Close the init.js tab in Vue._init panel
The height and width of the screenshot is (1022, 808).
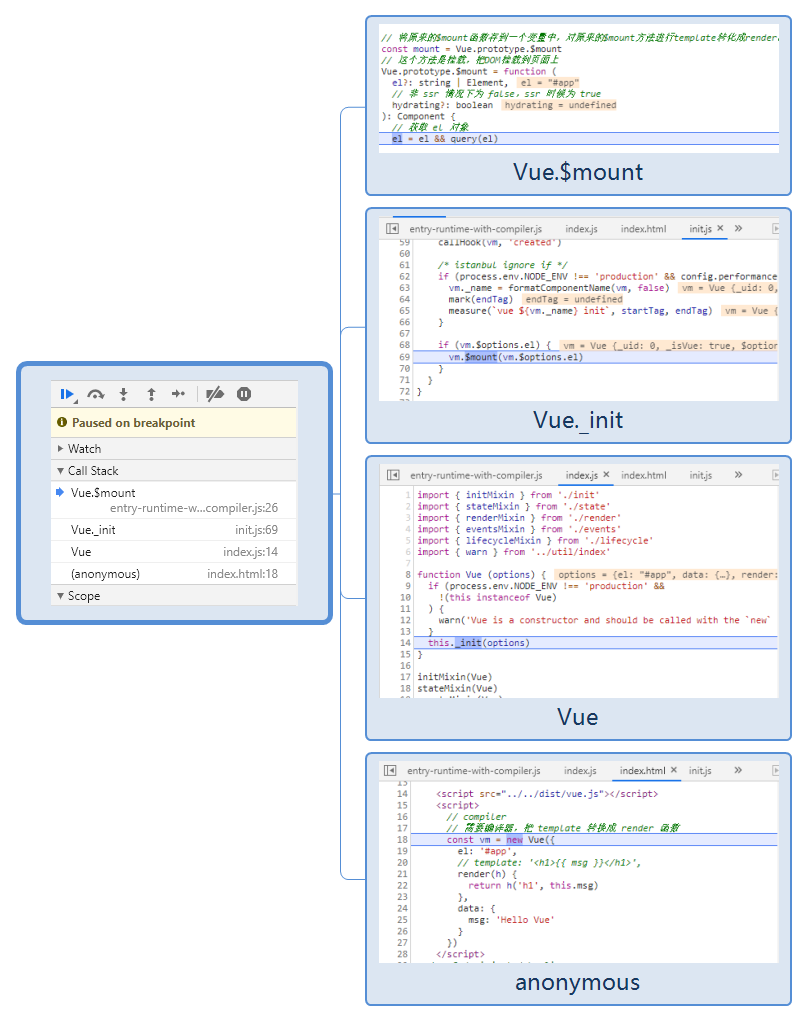tap(720, 228)
